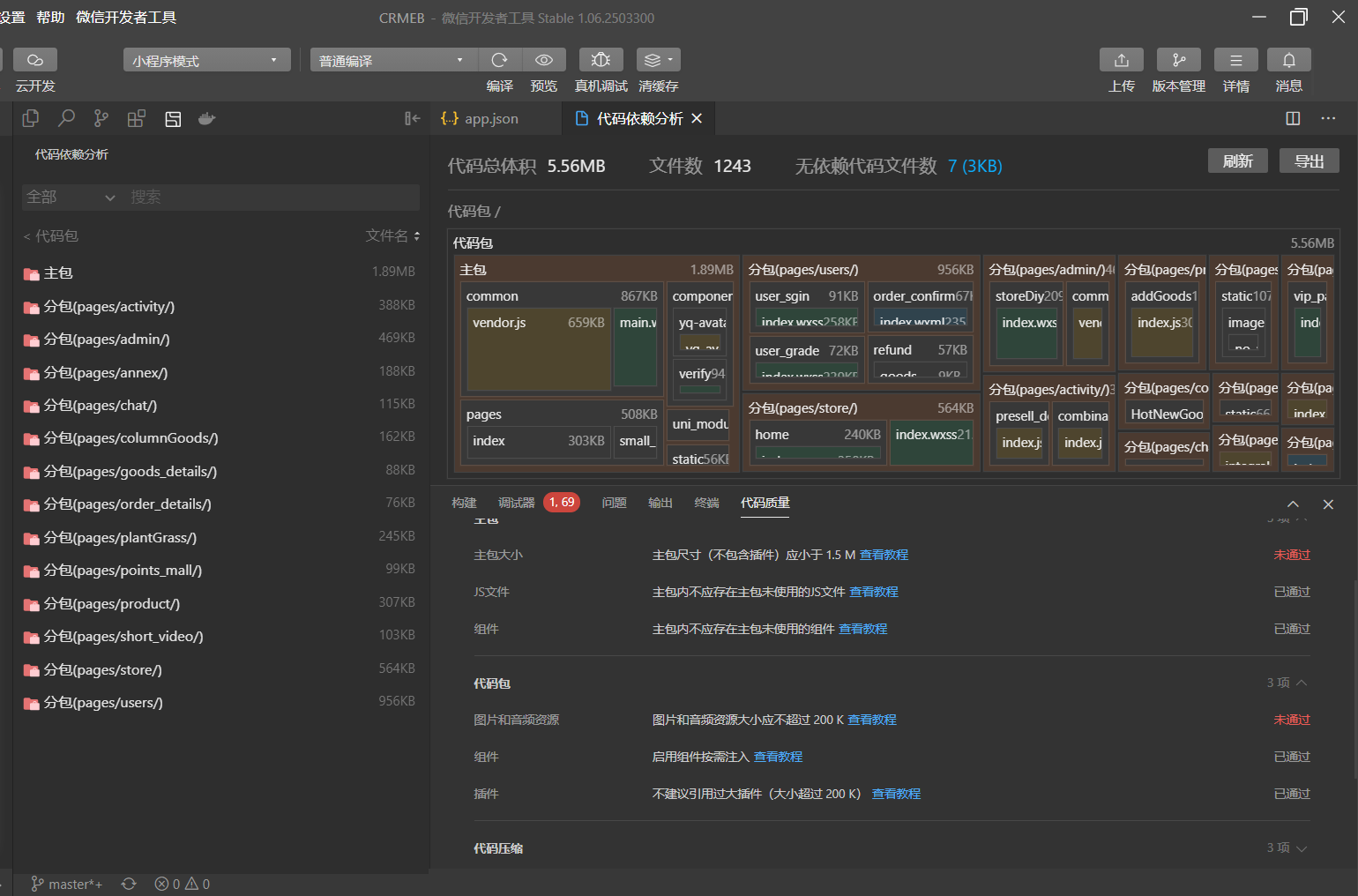
Task: Click the bottom panel vertical scrollbar
Action: [1354, 679]
